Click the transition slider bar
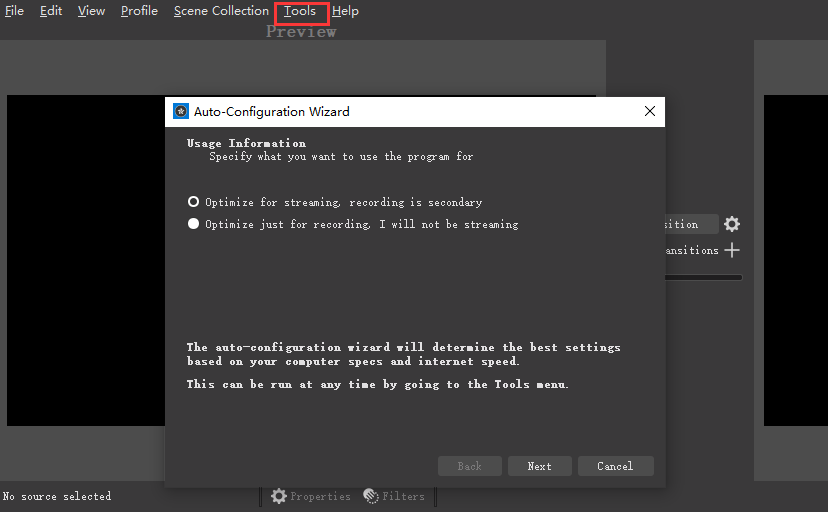Screen dimensions: 828x512 tap(703, 277)
